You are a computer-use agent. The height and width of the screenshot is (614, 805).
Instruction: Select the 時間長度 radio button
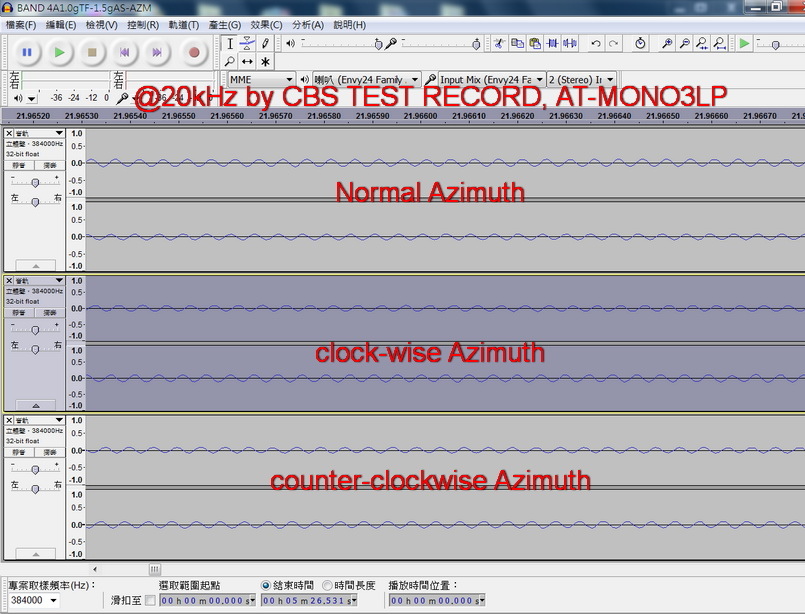pyautogui.click(x=327, y=585)
